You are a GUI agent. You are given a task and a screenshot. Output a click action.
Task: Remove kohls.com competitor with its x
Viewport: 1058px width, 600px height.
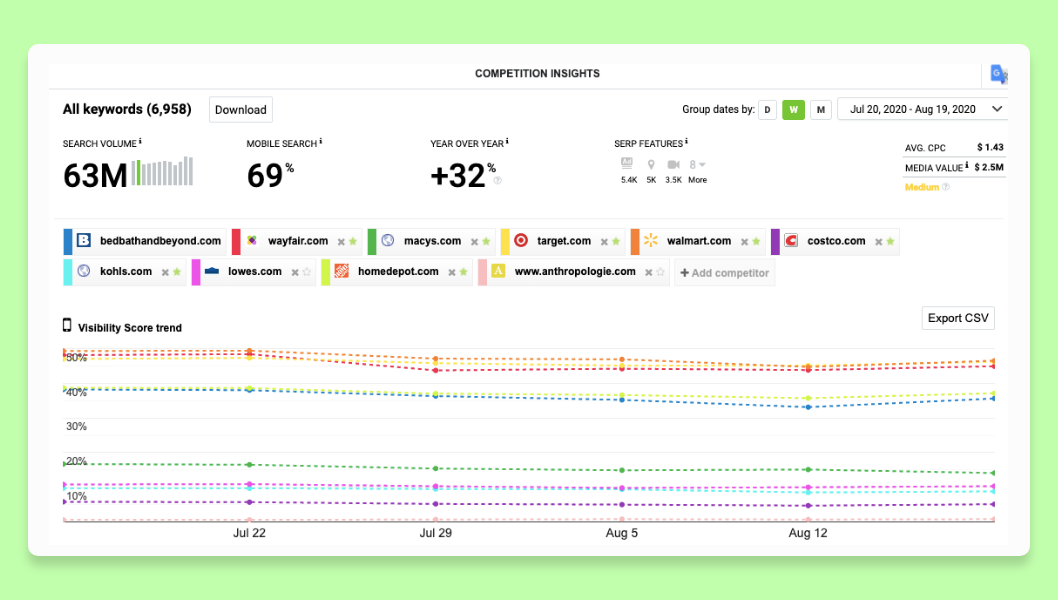click(x=165, y=272)
